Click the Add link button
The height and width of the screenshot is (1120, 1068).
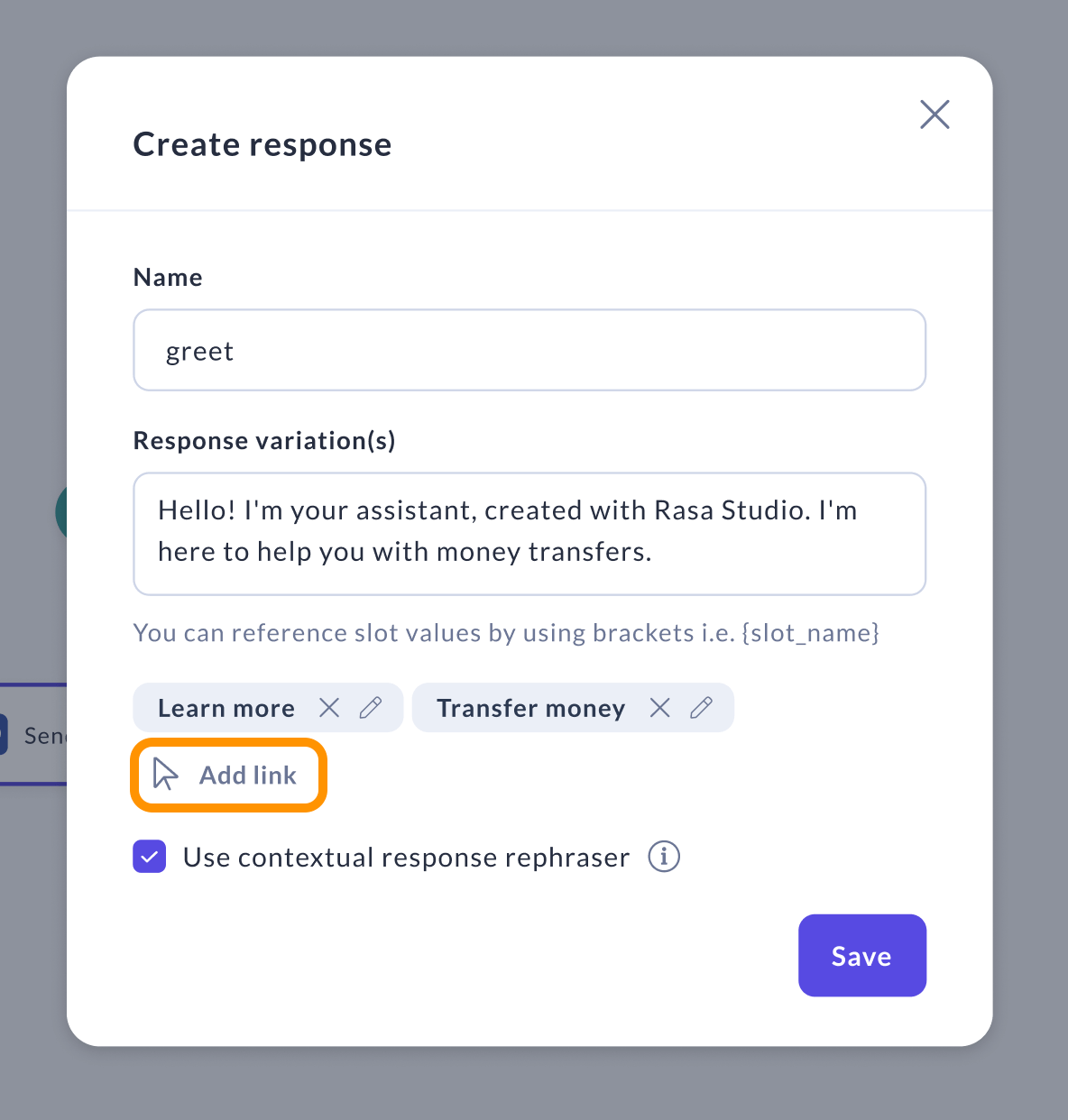pos(228,775)
